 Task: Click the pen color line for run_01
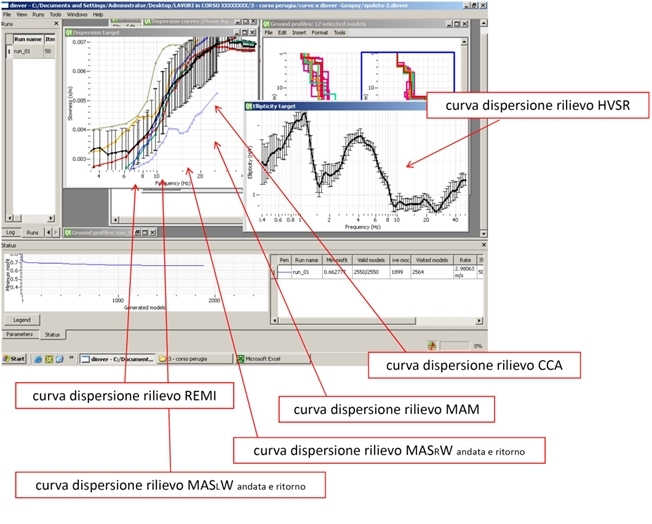(284, 272)
